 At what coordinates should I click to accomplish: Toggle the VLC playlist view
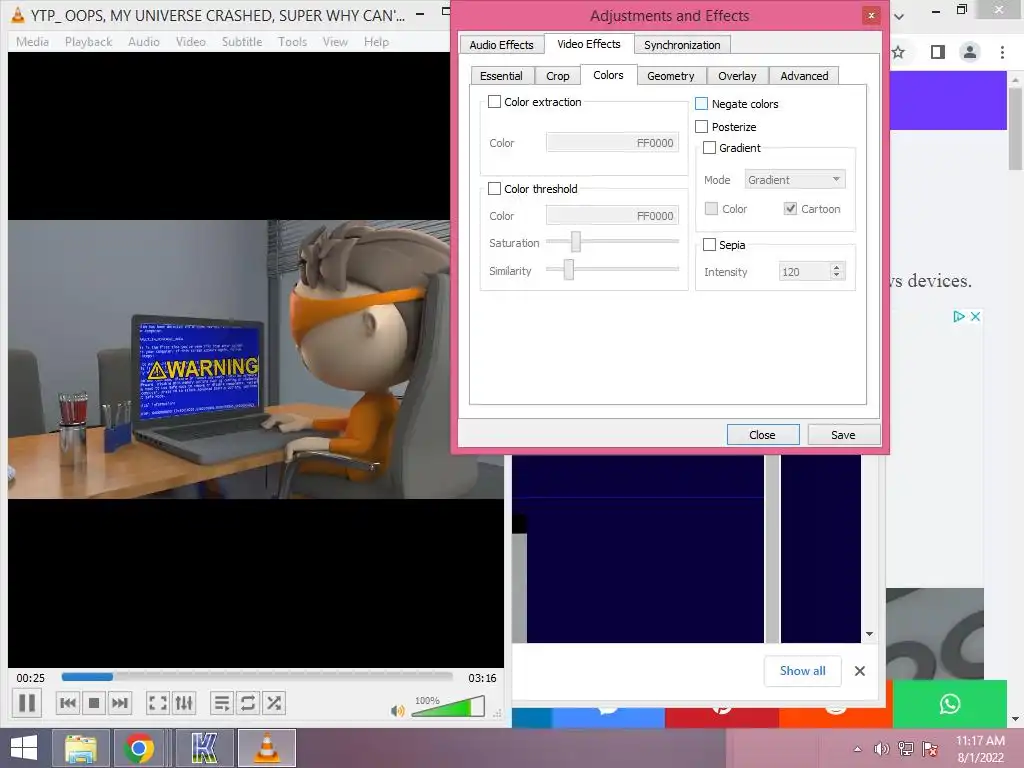[x=221, y=703]
